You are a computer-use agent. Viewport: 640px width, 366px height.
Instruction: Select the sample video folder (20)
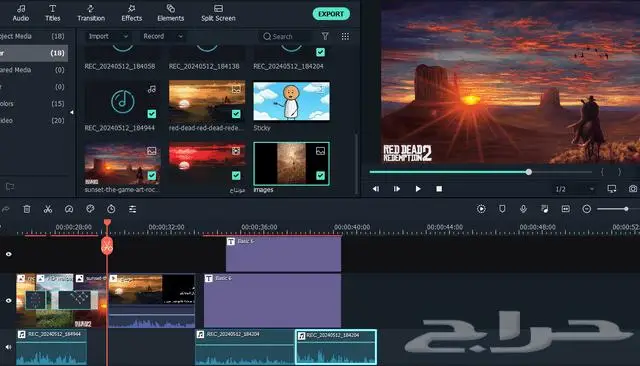pyautogui.click(x=33, y=120)
